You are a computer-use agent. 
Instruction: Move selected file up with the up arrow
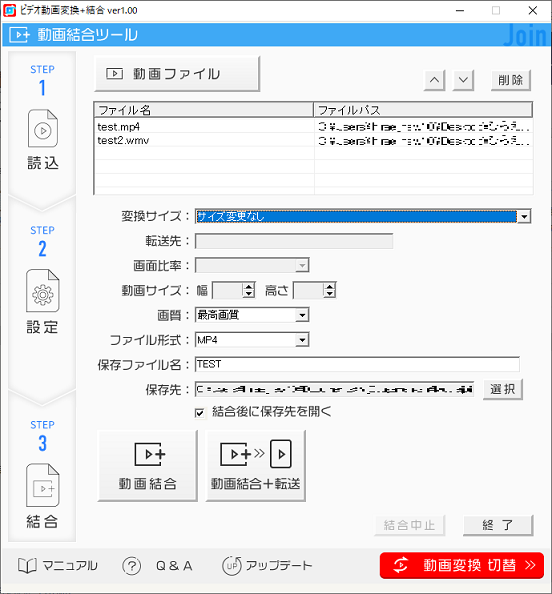coord(434,80)
